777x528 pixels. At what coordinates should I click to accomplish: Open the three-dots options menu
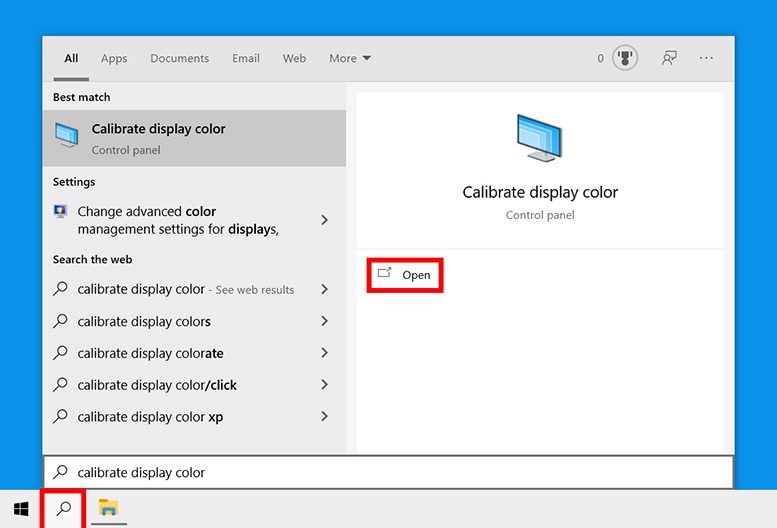[x=707, y=58]
